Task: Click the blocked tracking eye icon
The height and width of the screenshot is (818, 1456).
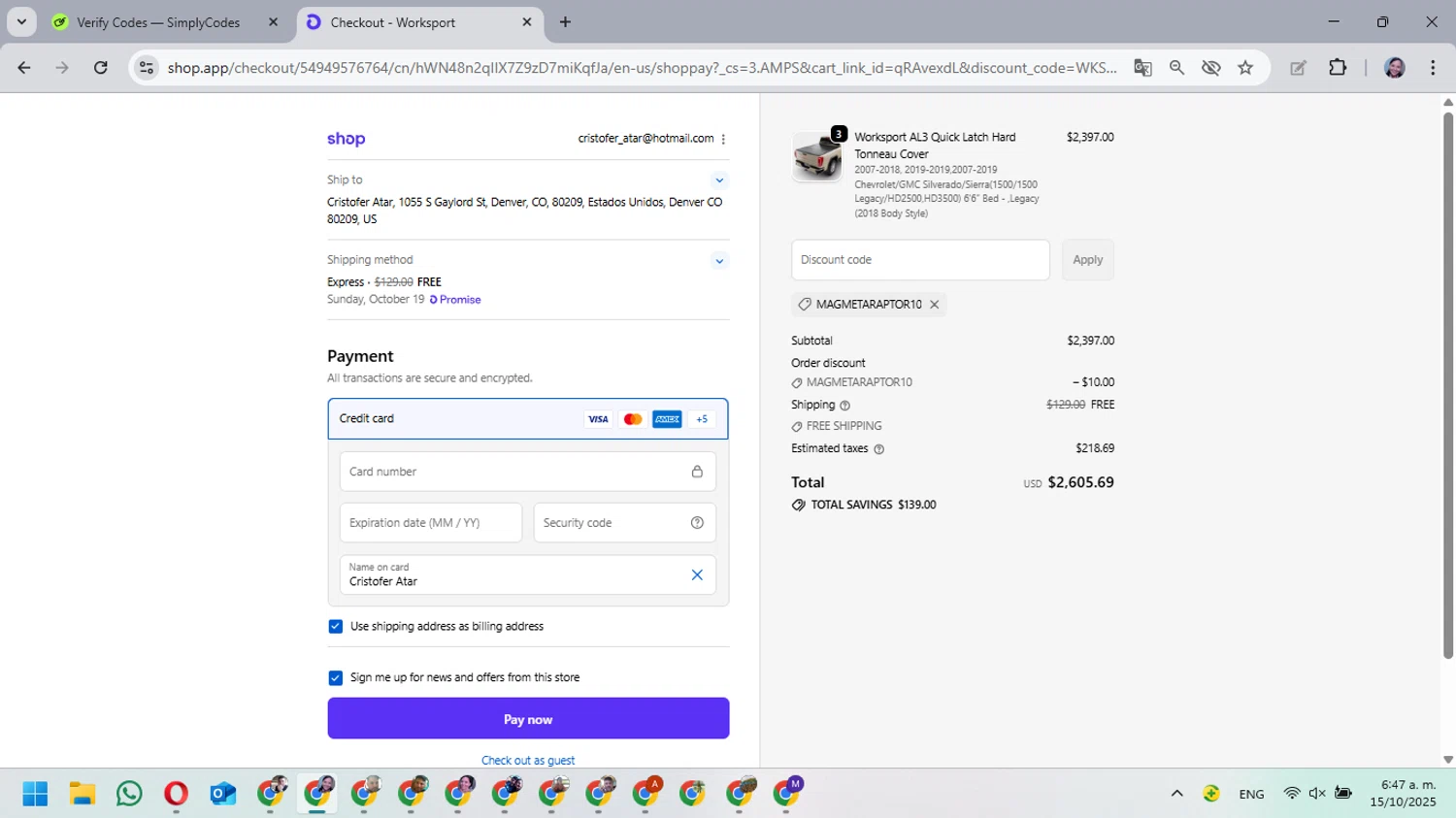Action: coord(1210,68)
